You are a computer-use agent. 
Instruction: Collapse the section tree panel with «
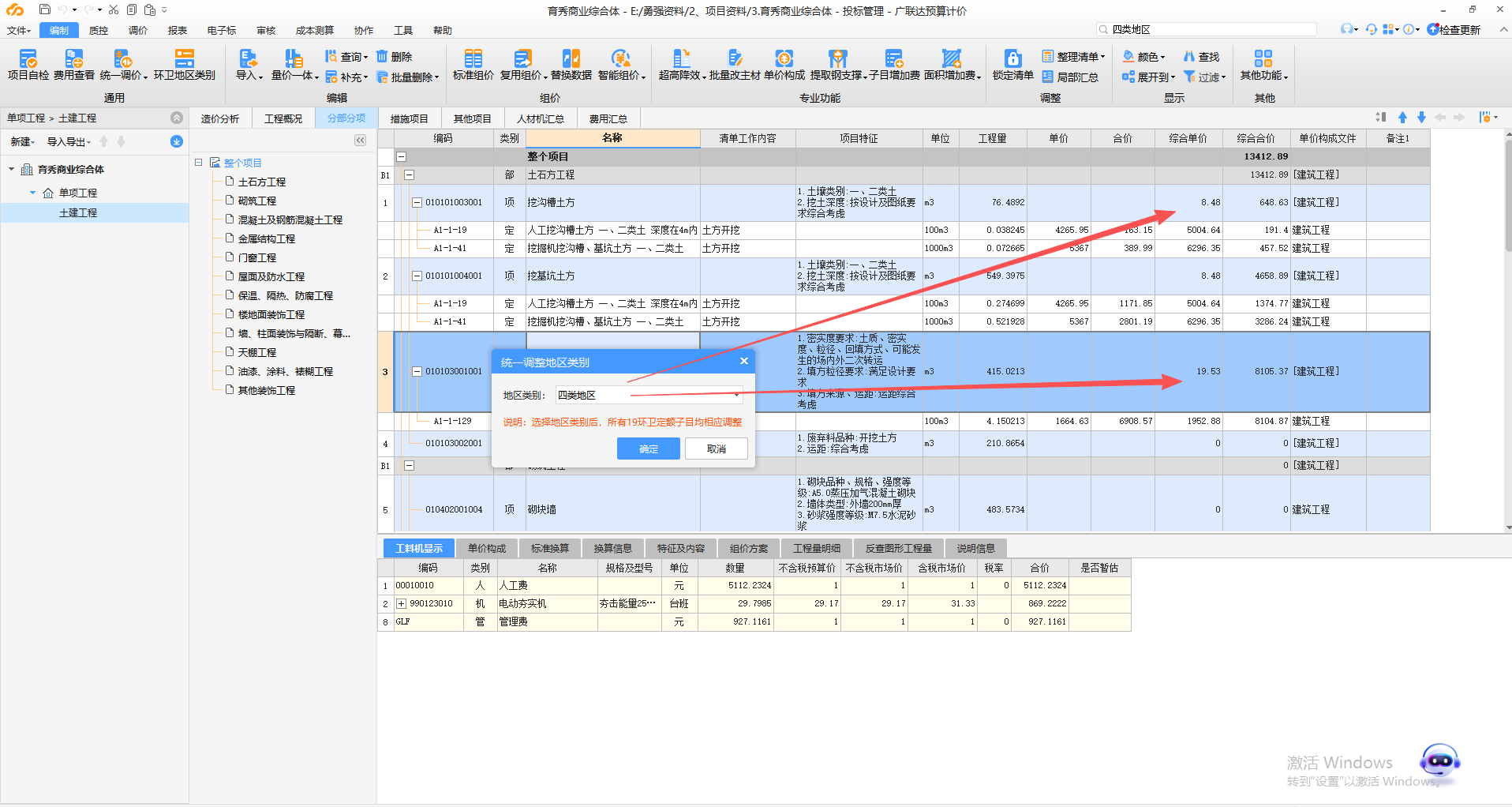(x=360, y=140)
